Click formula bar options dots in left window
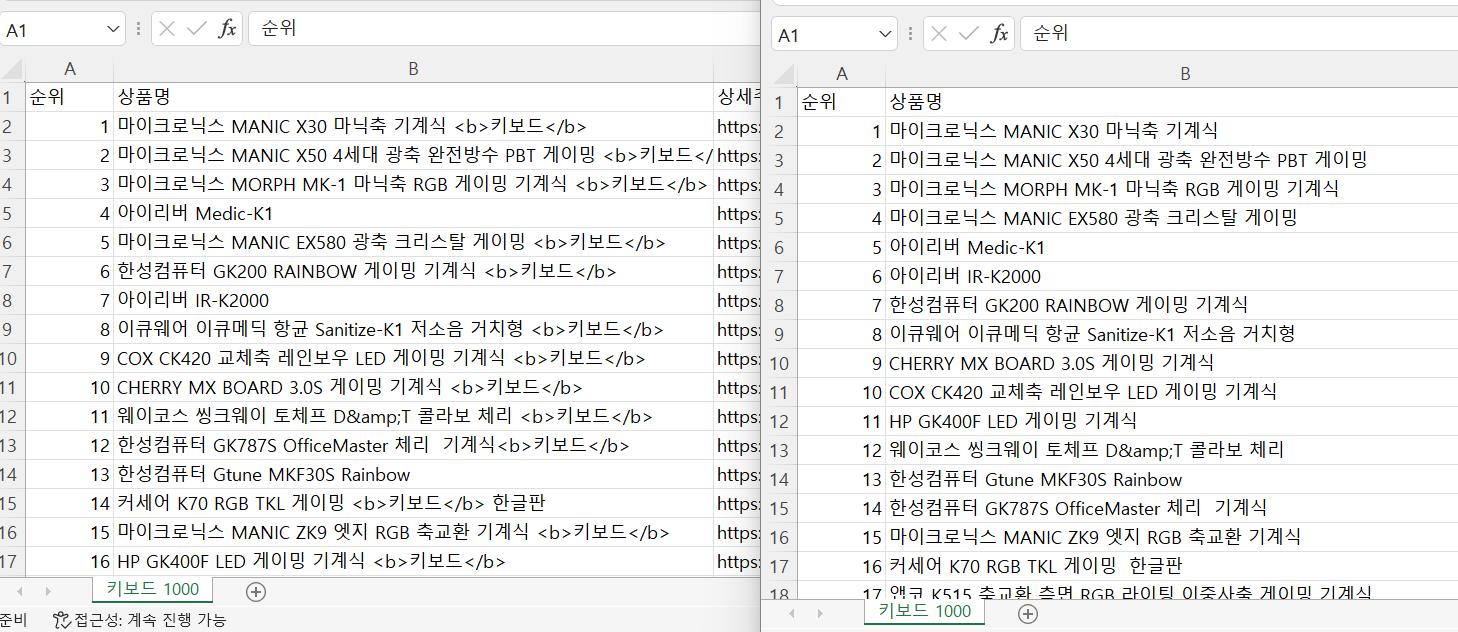The height and width of the screenshot is (632, 1458). click(138, 29)
